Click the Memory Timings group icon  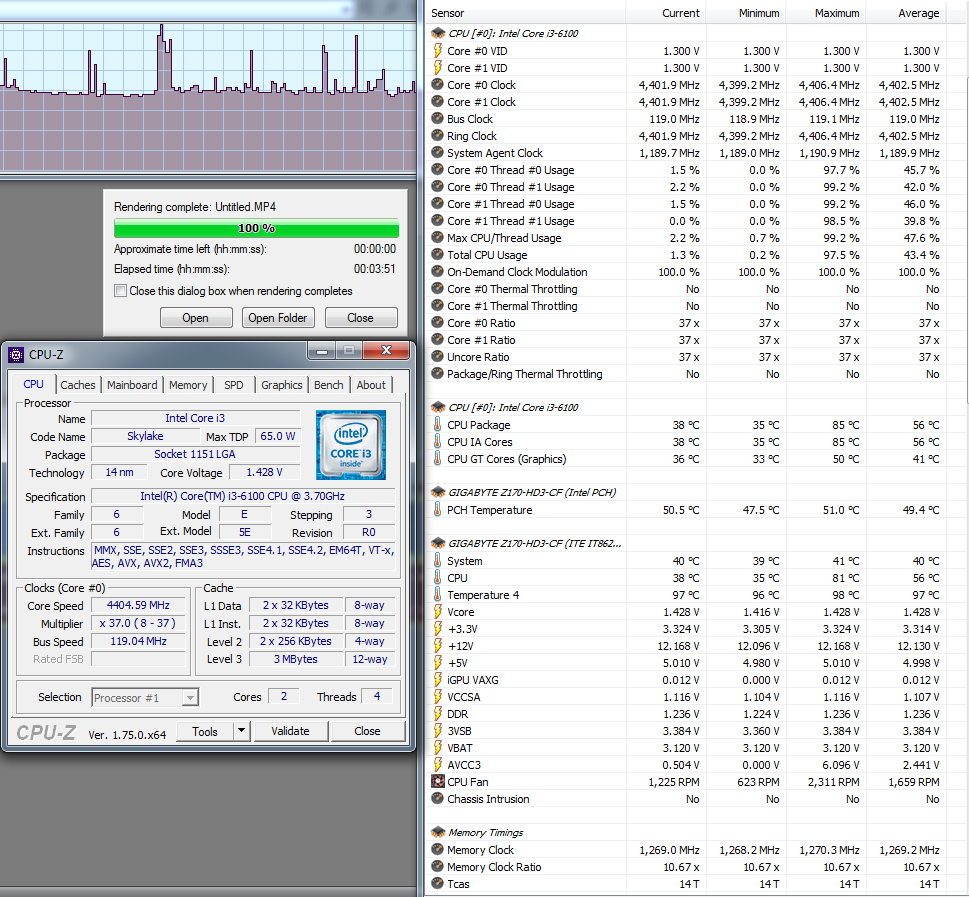coord(438,833)
